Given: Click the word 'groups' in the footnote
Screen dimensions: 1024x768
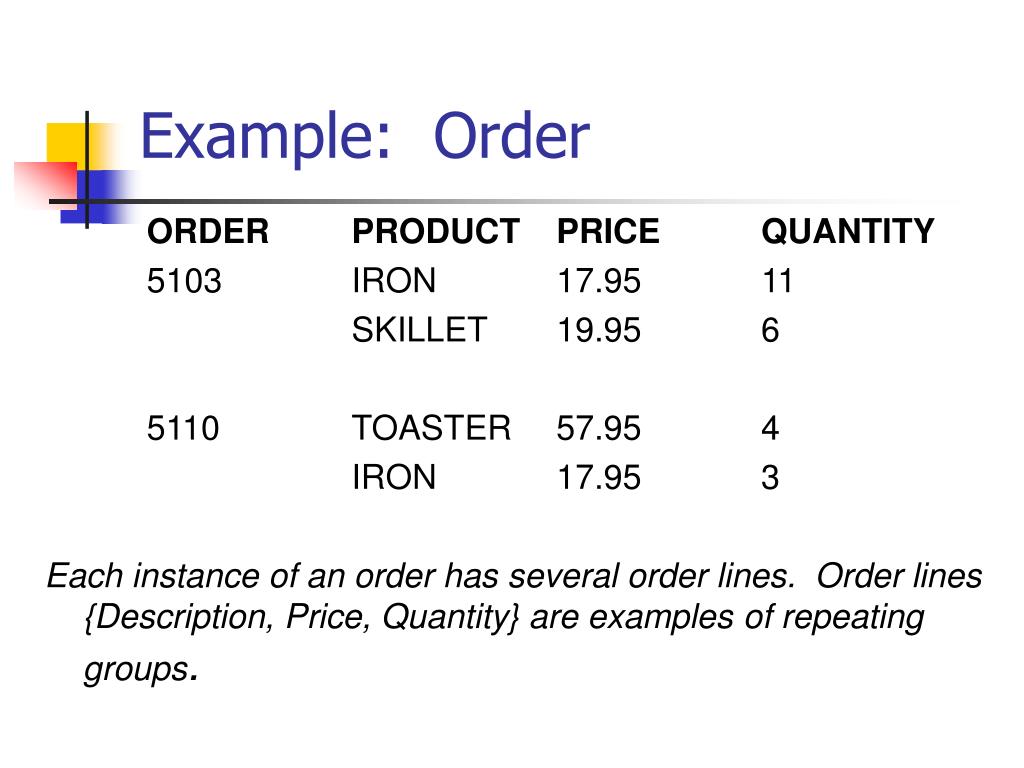Looking at the screenshot, I should point(136,669).
